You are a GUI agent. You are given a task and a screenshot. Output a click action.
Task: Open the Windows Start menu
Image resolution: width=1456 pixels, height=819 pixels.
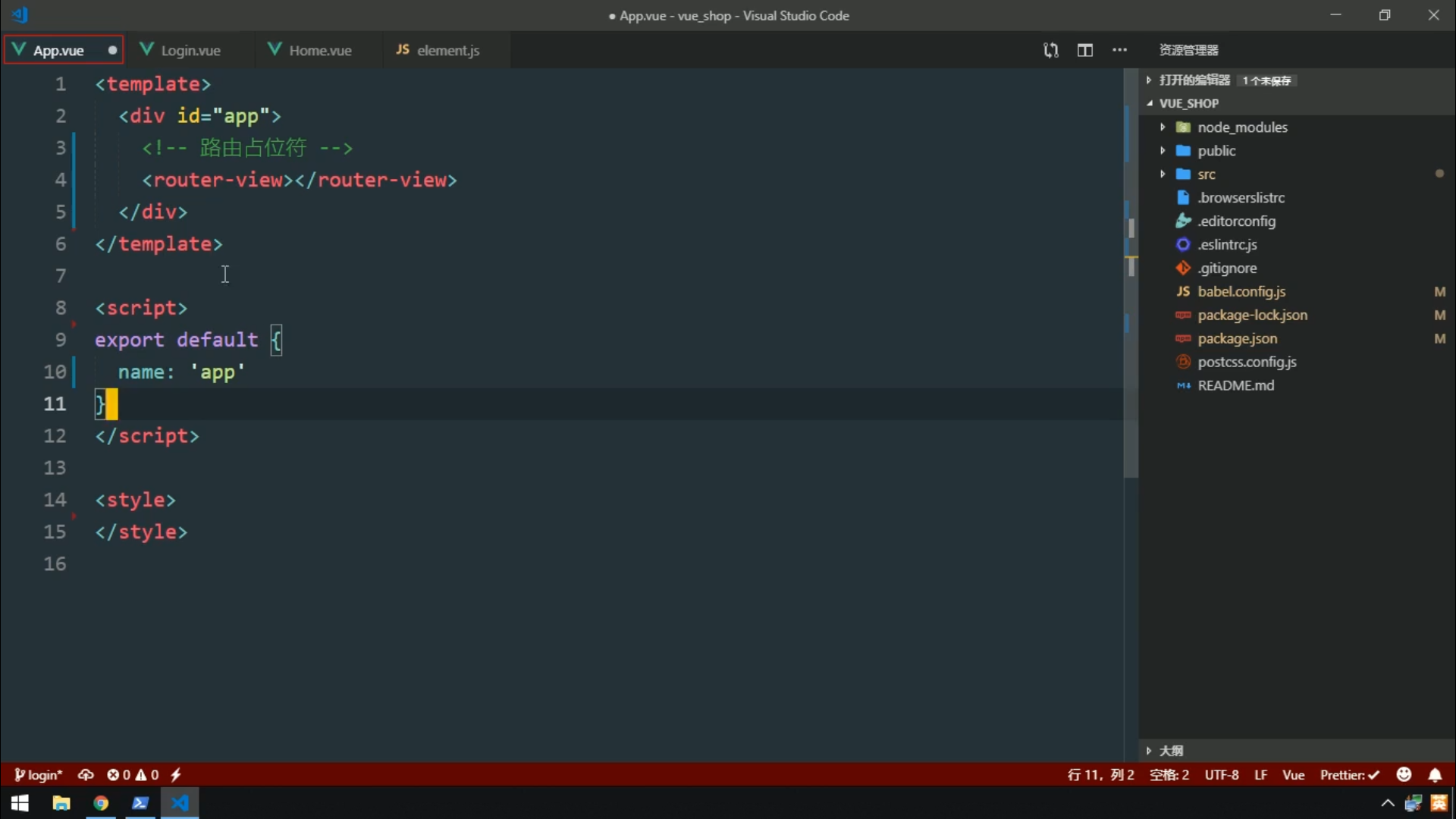(x=20, y=803)
